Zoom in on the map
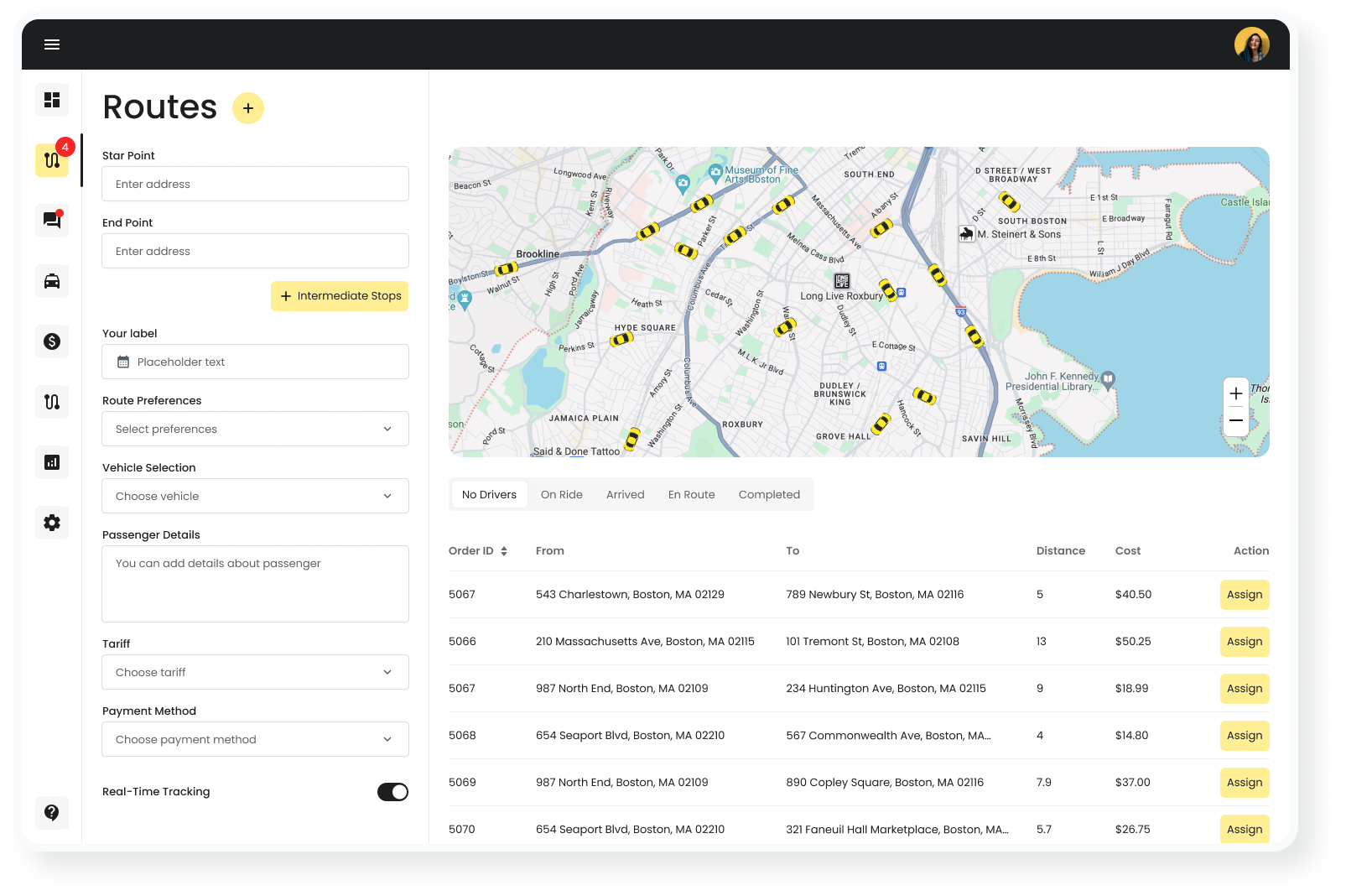1372x896 pixels. pyautogui.click(x=1236, y=393)
